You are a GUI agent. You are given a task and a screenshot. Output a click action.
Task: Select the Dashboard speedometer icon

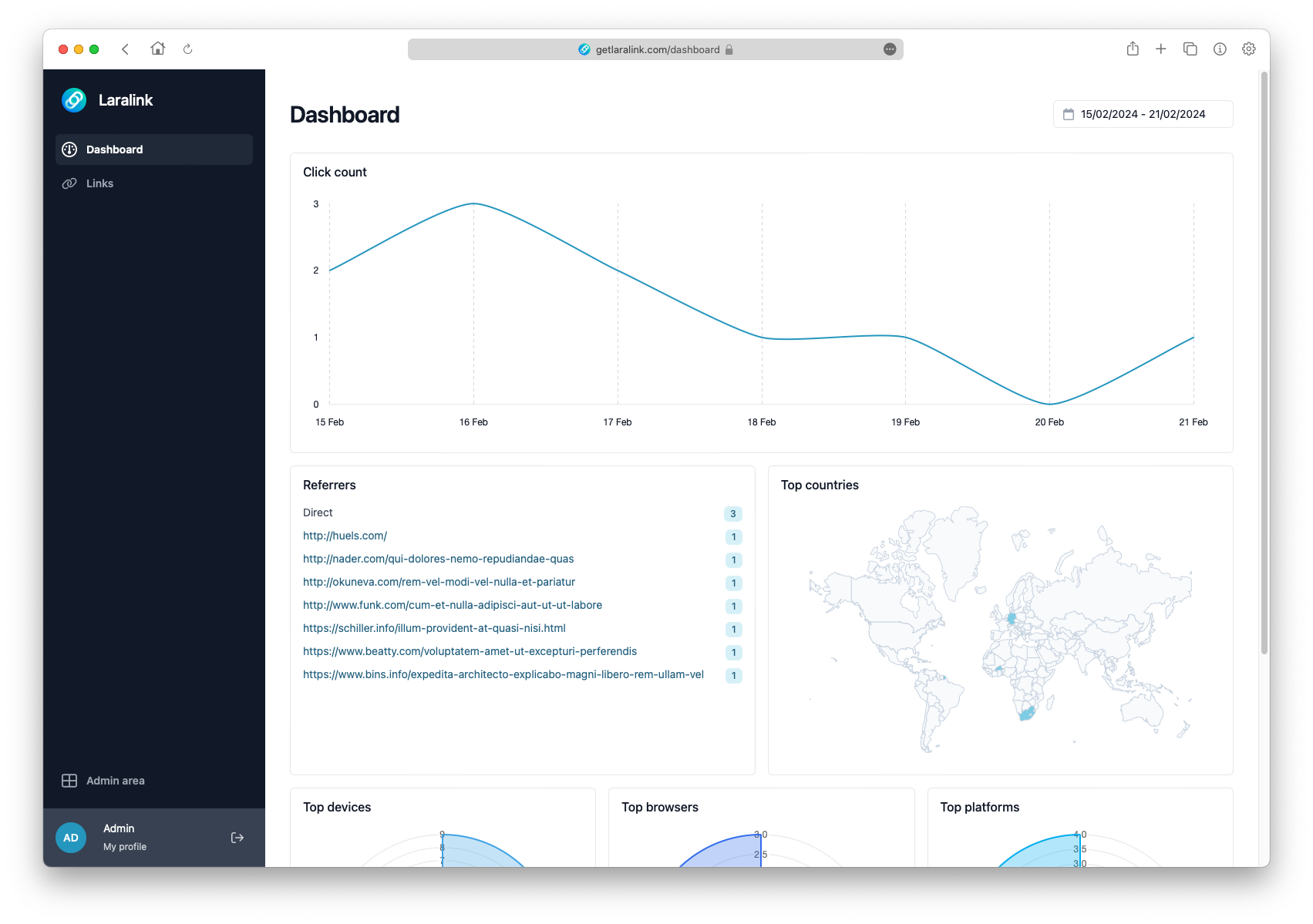(69, 149)
